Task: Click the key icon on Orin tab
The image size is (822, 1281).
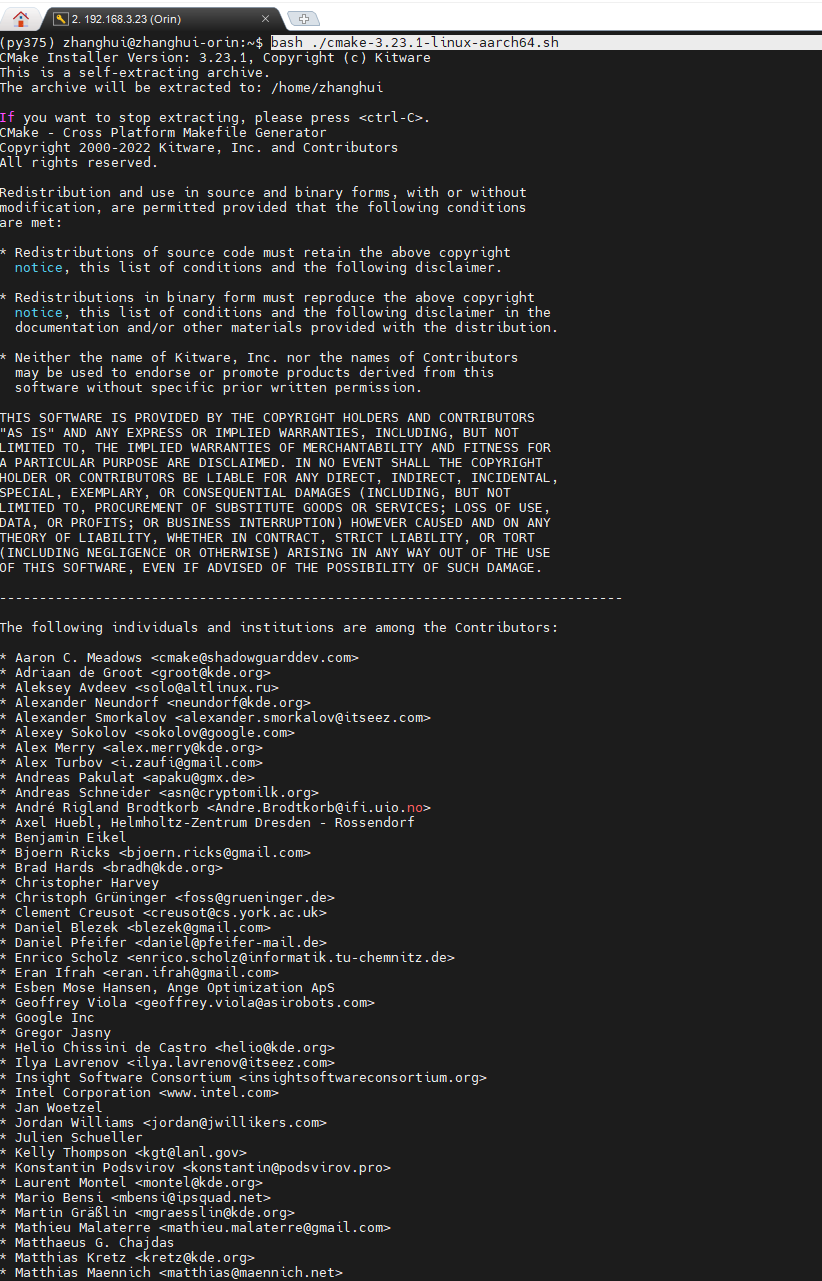Action: click(60, 19)
